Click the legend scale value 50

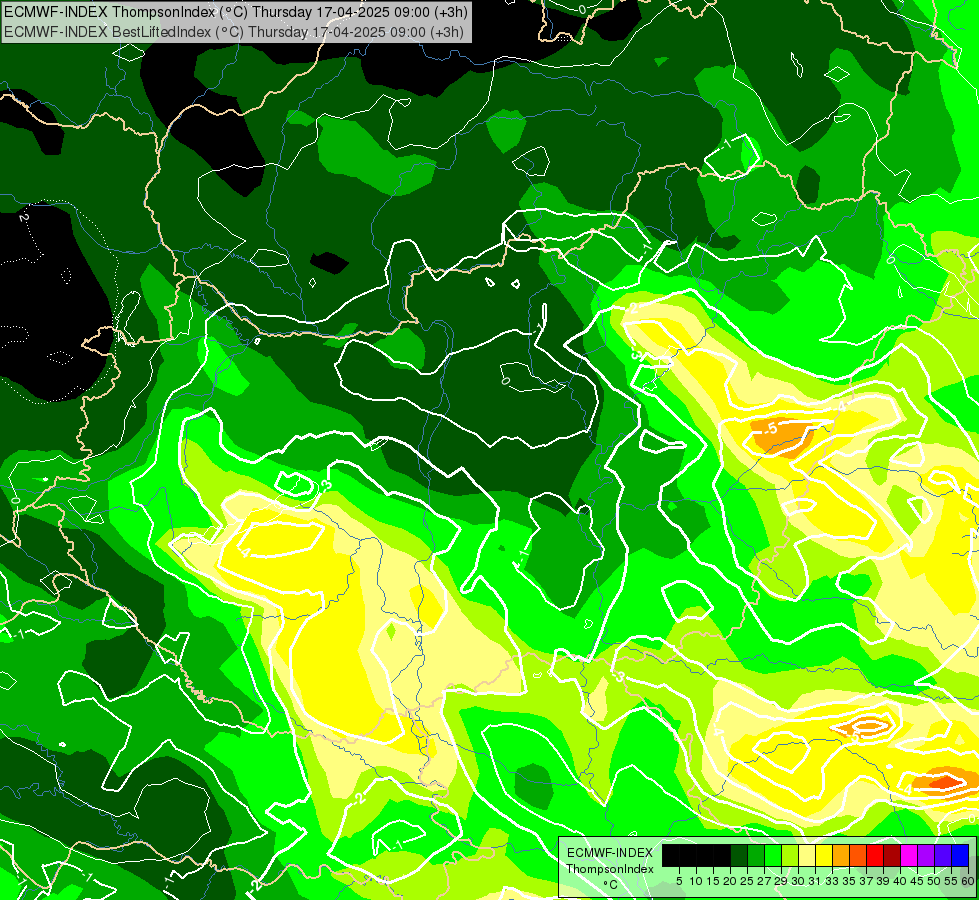point(934,881)
